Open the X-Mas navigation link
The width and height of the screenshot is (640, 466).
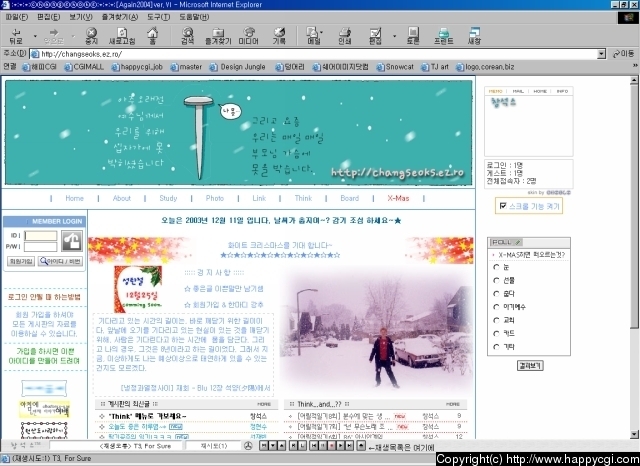(x=398, y=198)
